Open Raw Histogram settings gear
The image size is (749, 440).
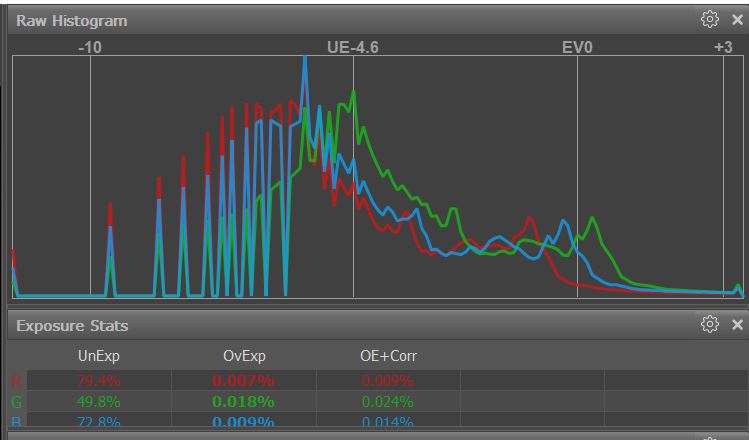(x=710, y=20)
